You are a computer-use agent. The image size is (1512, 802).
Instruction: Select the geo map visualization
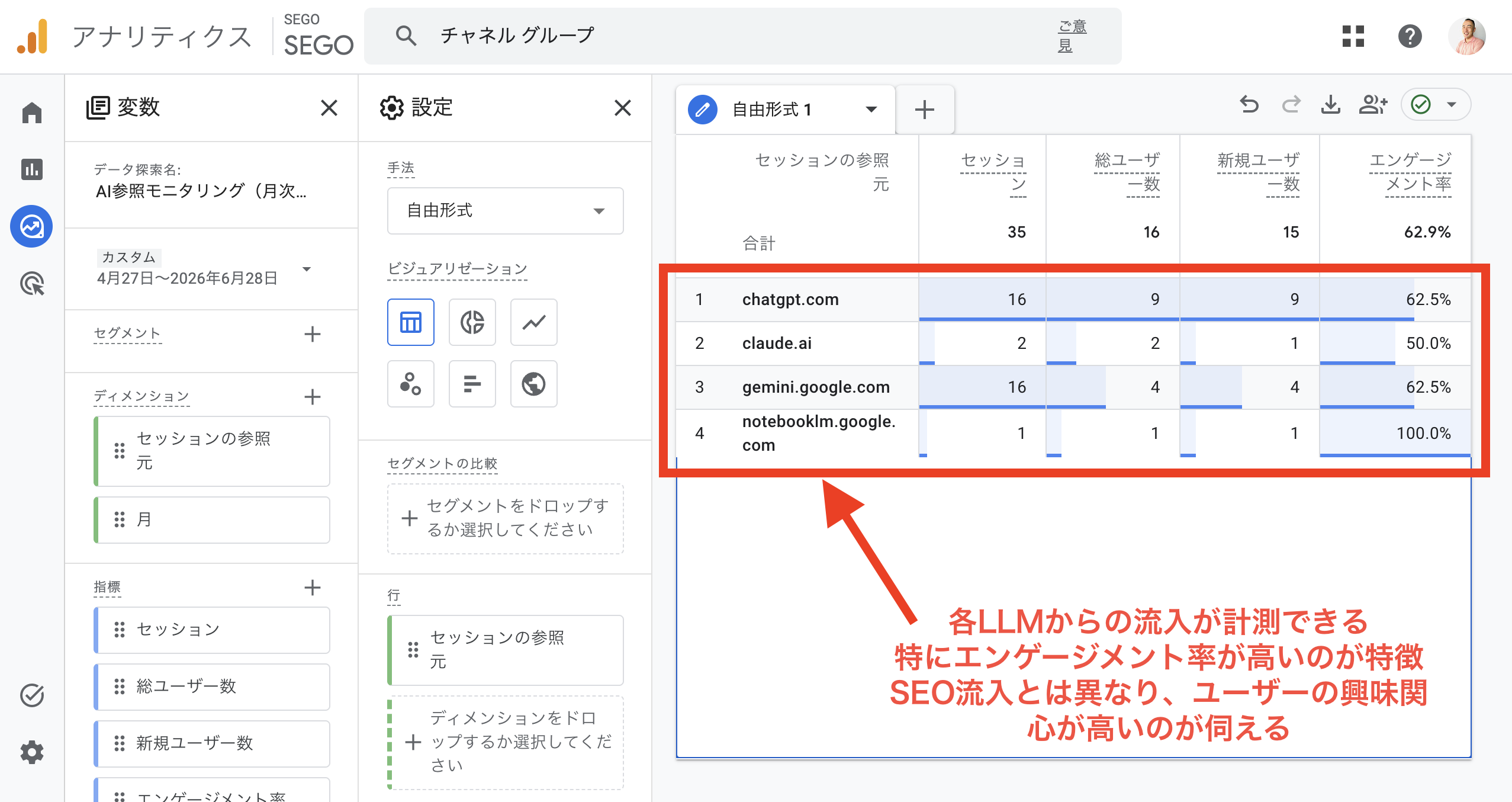pos(534,384)
